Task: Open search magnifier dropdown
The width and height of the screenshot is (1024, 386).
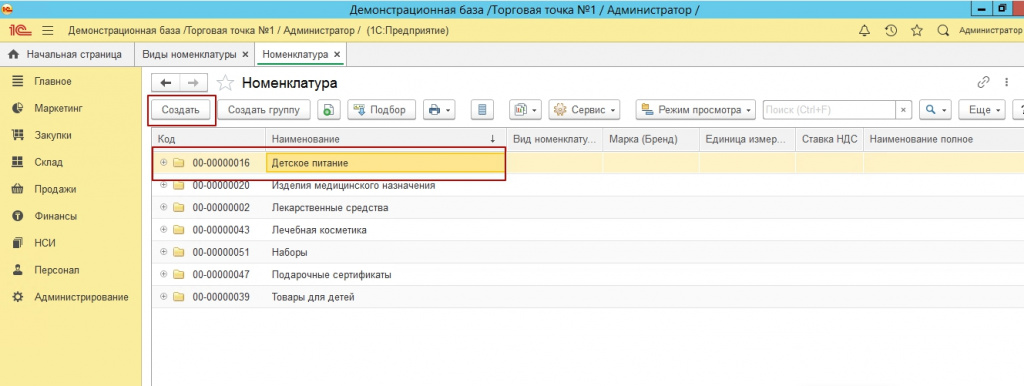Action: pos(935,110)
